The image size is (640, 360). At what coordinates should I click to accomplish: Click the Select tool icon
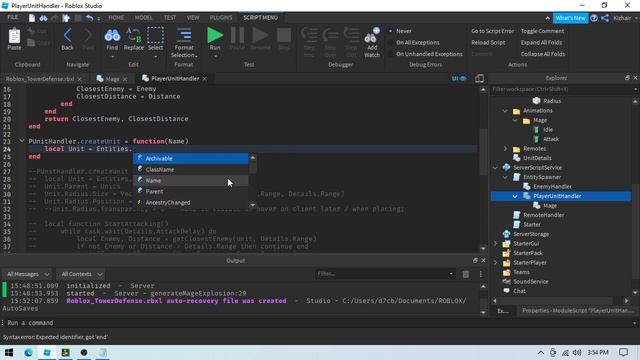point(155,36)
